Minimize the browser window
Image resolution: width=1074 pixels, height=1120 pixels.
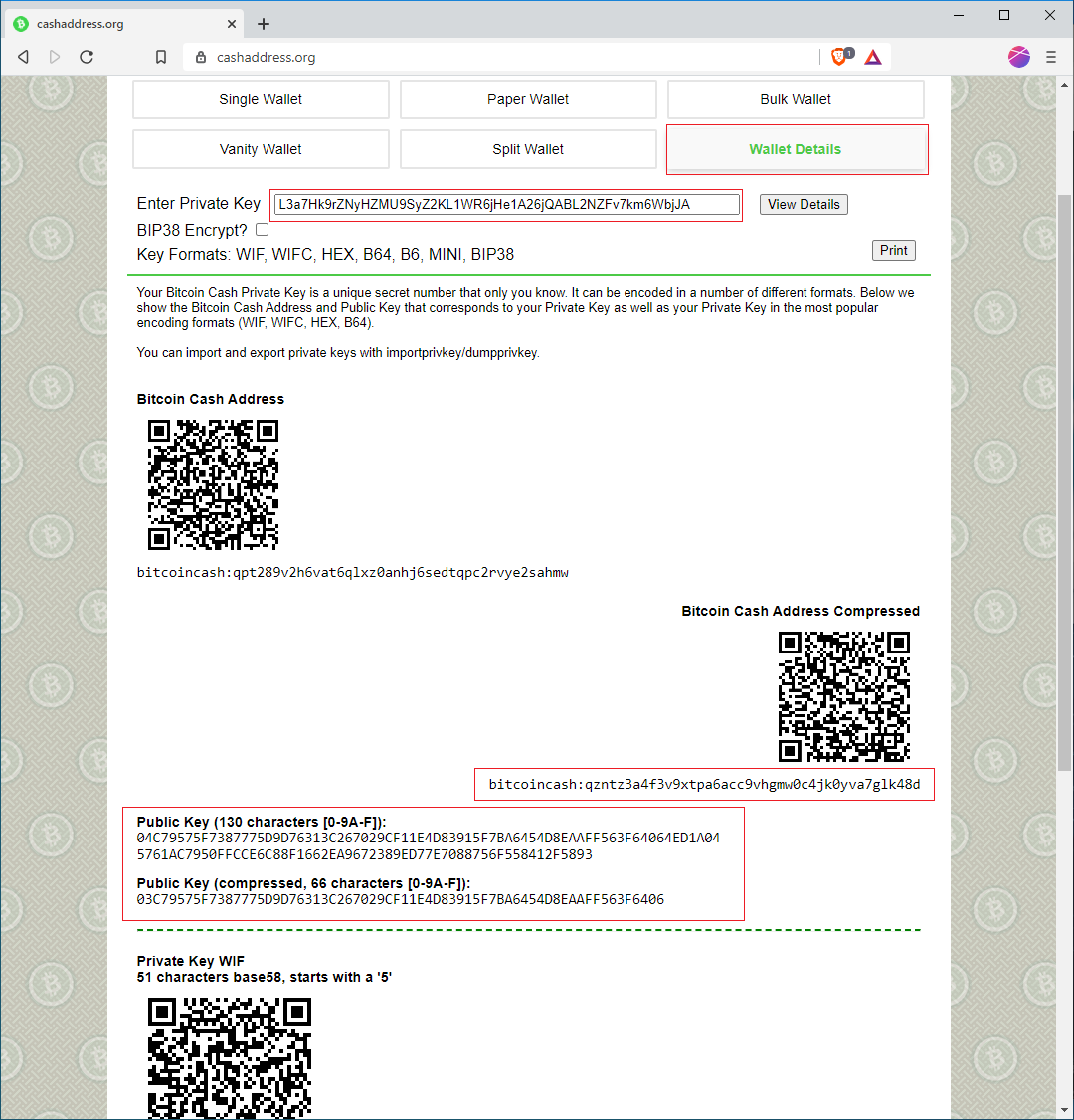tap(959, 15)
